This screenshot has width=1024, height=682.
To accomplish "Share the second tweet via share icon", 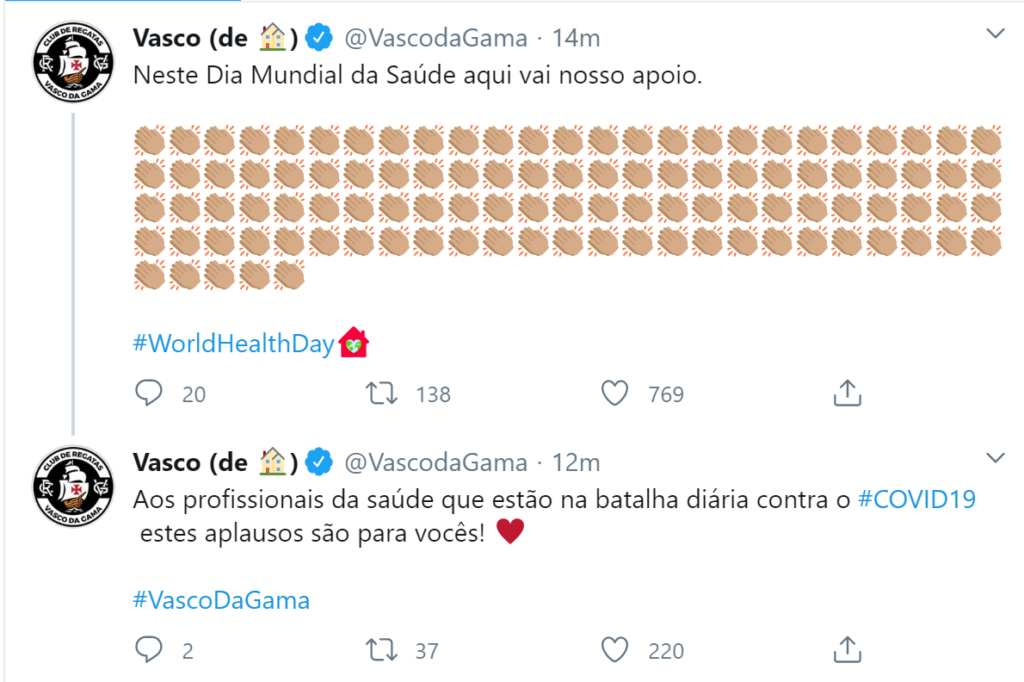I will coord(847,650).
